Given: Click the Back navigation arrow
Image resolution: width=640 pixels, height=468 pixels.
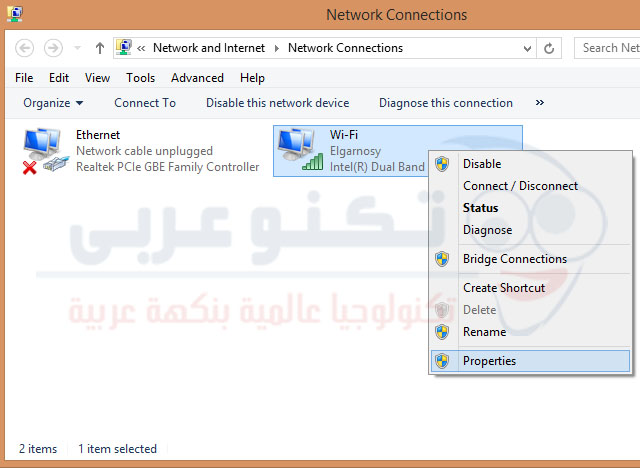Looking at the screenshot, I should [x=25, y=48].
